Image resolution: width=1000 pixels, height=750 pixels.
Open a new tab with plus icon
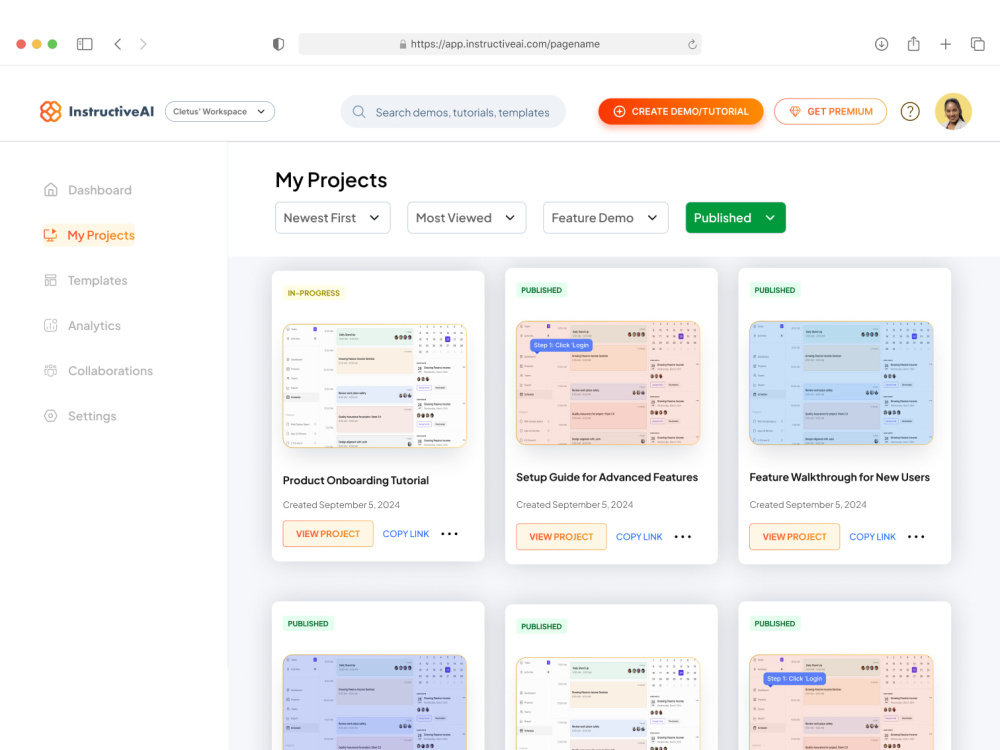[946, 44]
